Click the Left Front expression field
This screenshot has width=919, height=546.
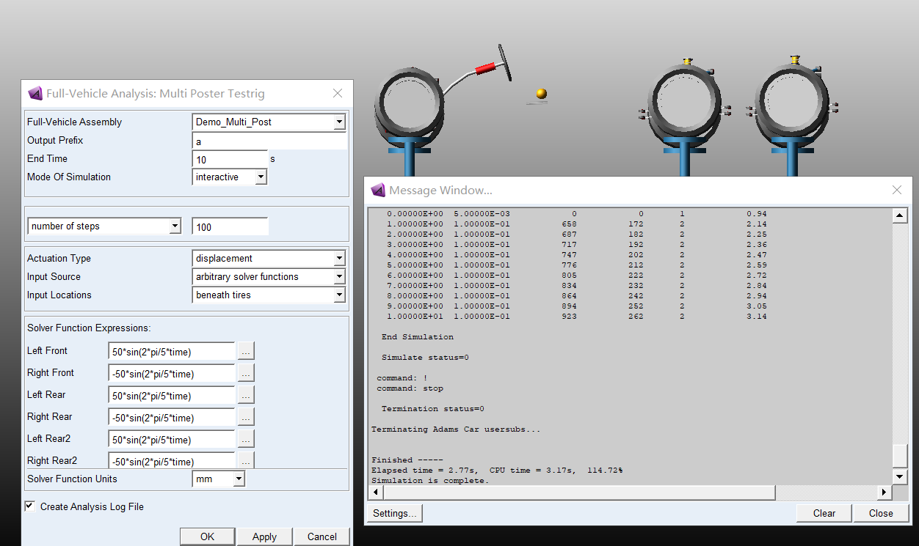(171, 352)
